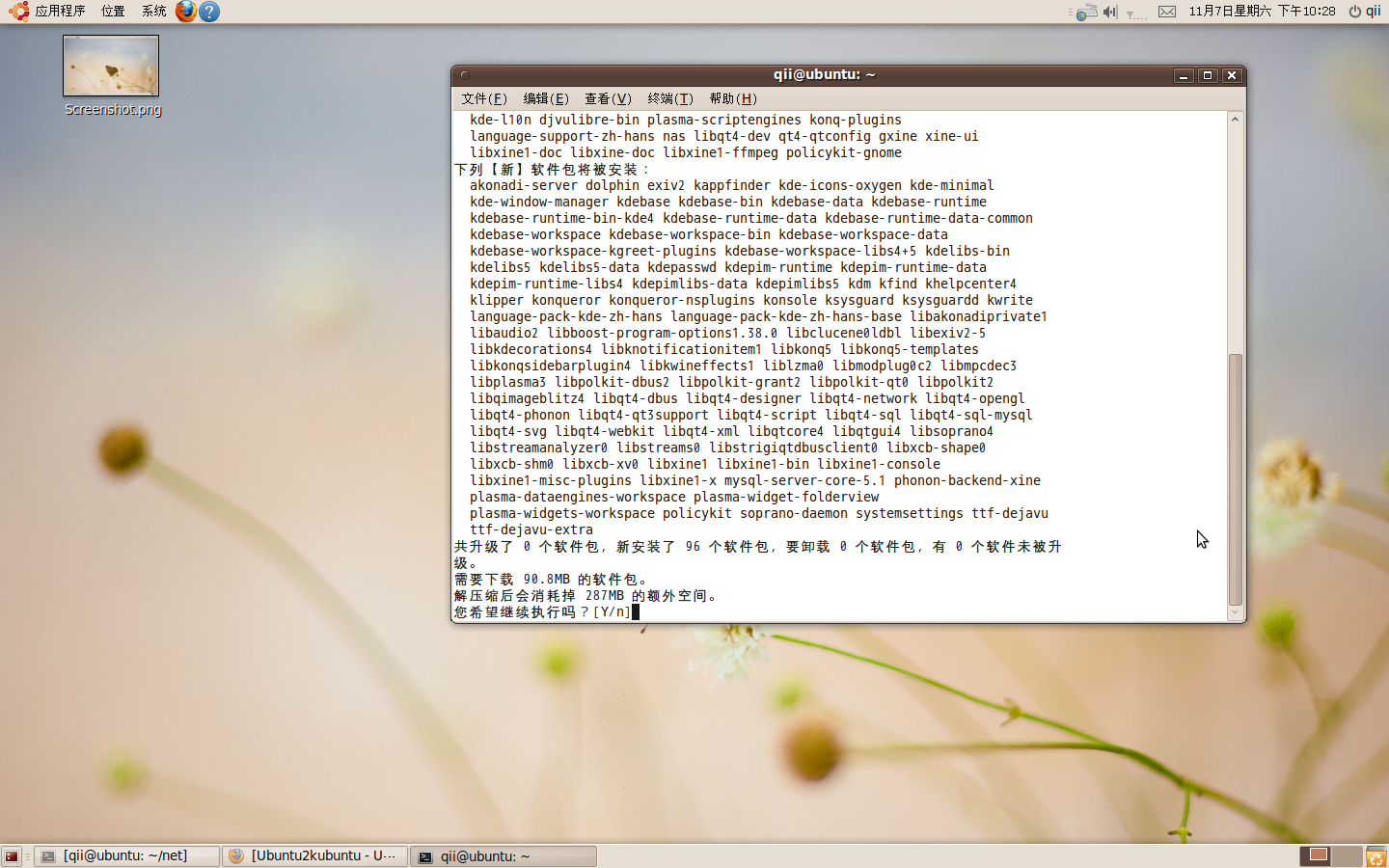Click the phonon-backend-xine package name

coord(967,481)
